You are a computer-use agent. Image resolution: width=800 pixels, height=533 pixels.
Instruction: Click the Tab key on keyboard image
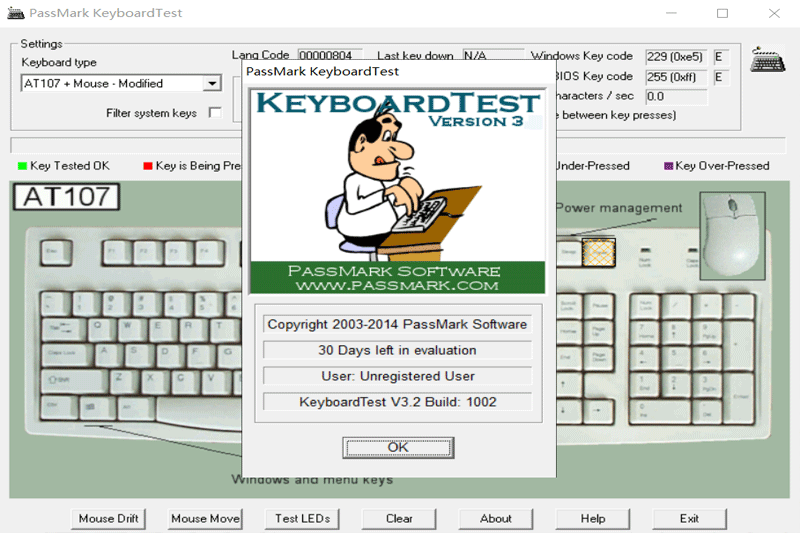point(63,329)
